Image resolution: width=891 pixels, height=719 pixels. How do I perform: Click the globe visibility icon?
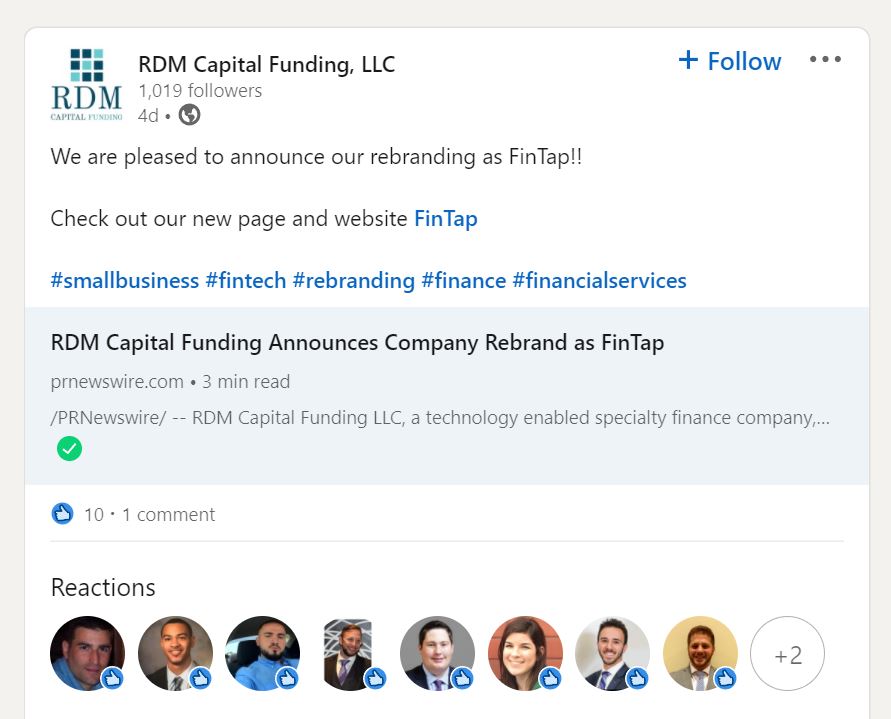tap(189, 115)
